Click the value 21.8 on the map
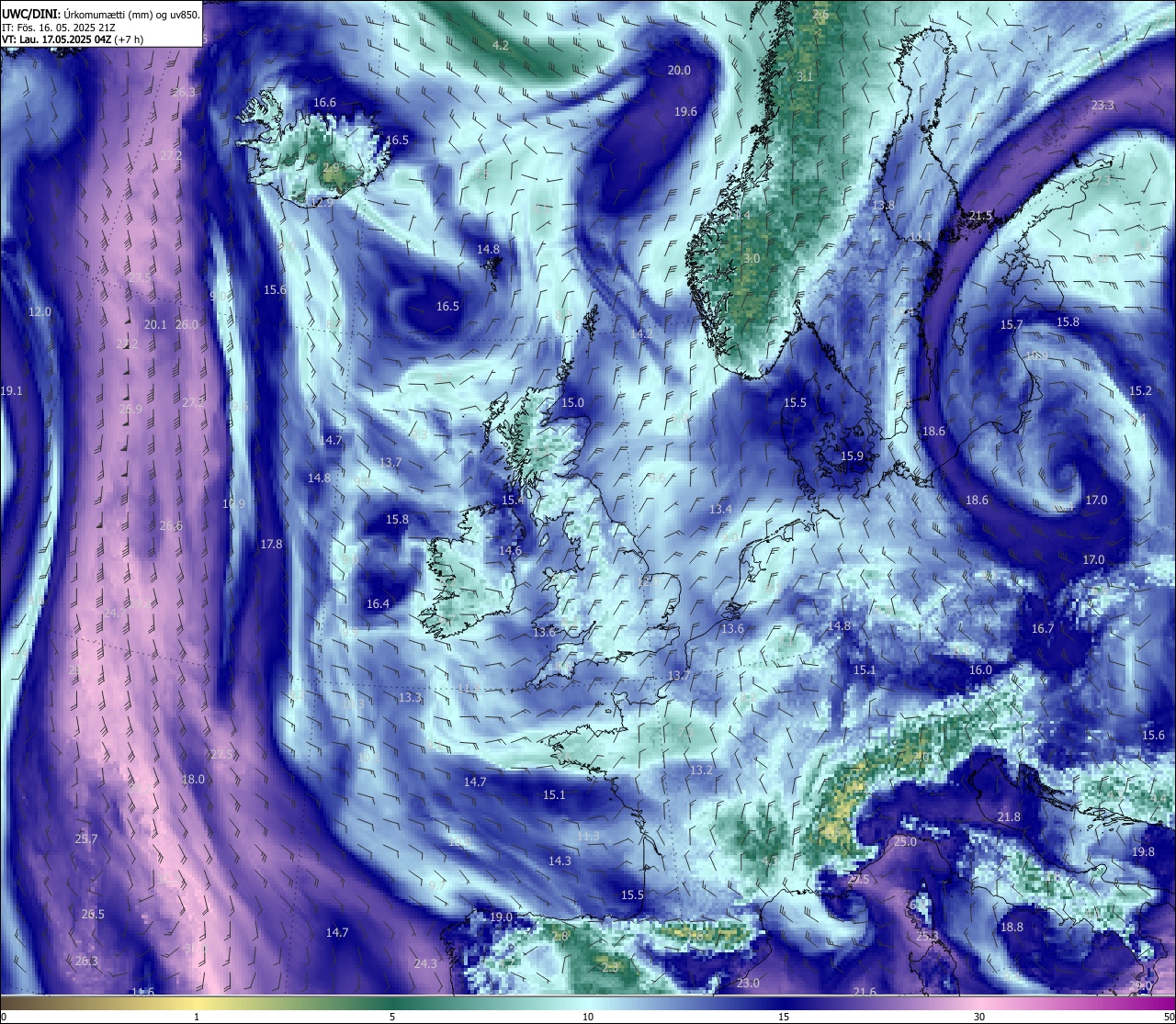Viewport: 1176px width, 1024px height. (x=1009, y=817)
